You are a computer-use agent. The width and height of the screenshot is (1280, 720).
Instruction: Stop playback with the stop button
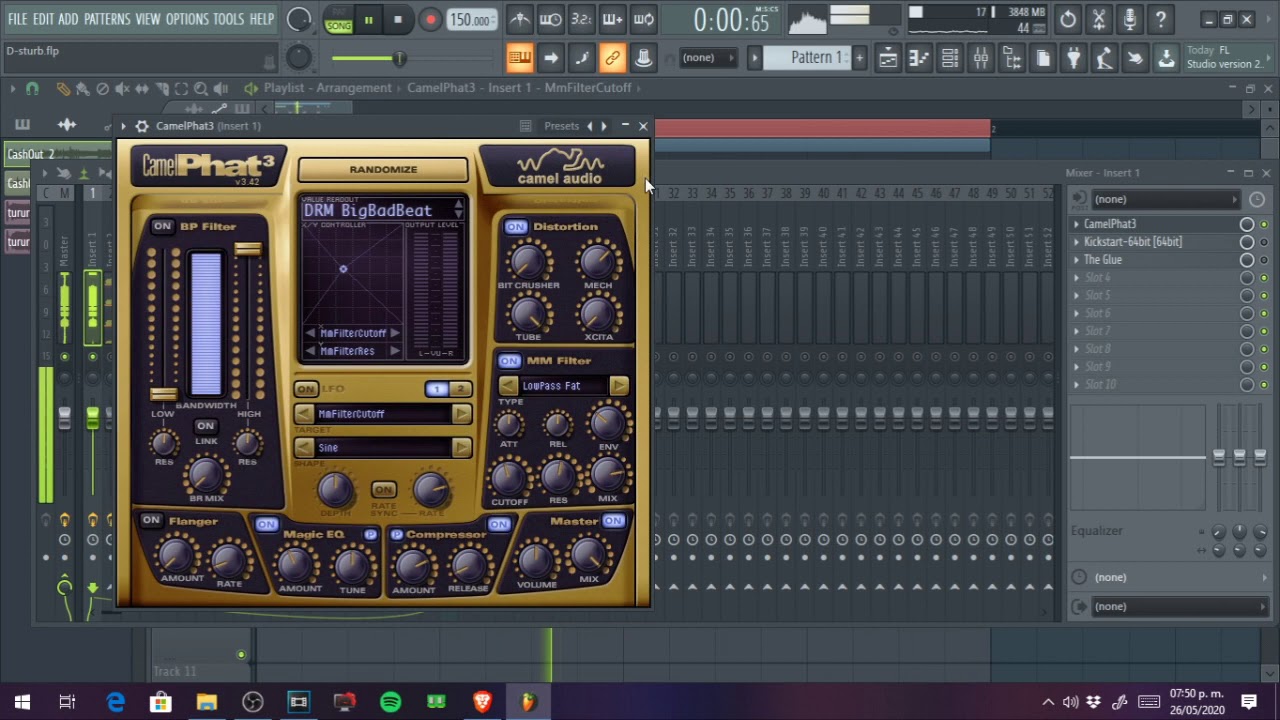398,20
